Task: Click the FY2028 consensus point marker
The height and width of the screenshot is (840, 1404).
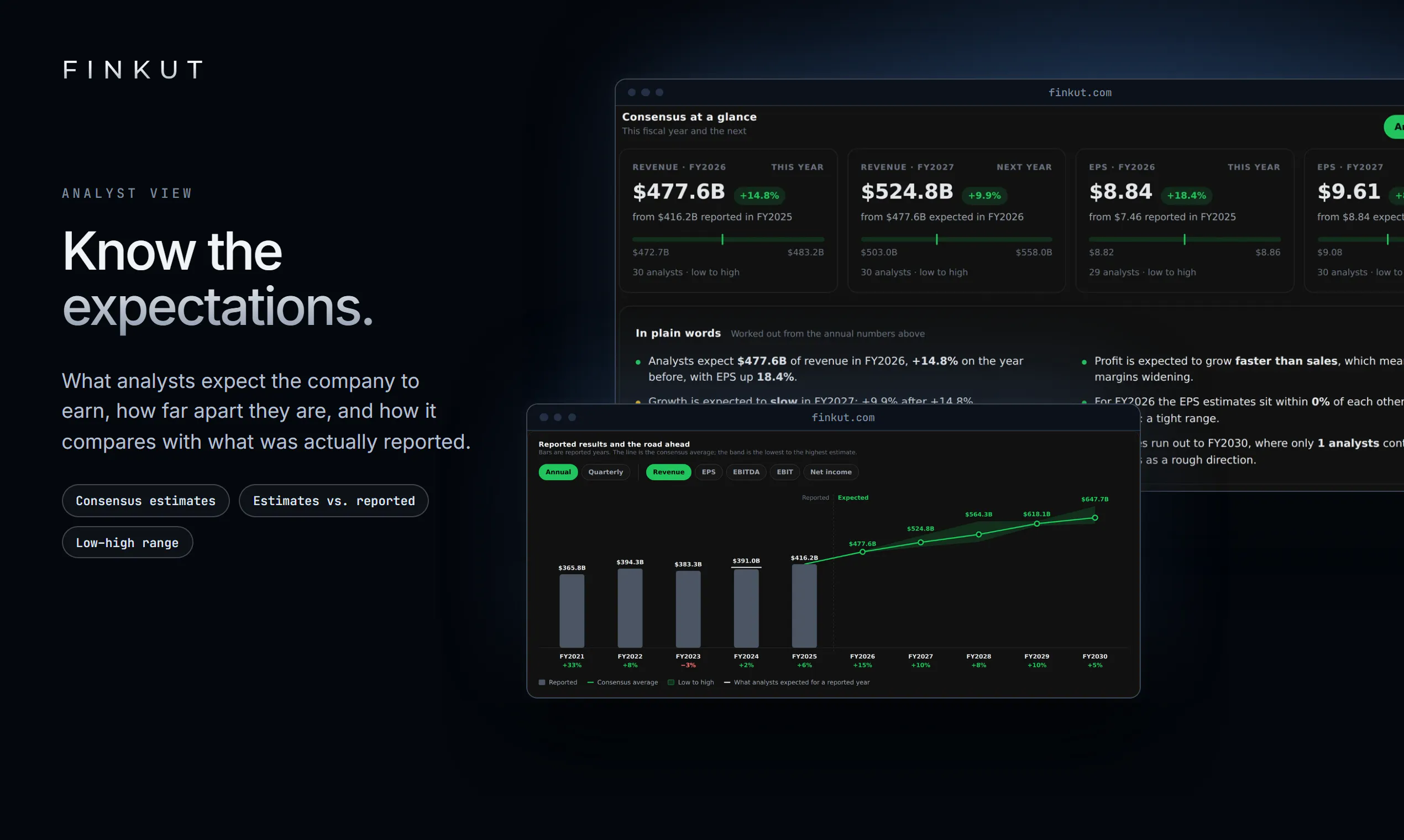Action: tap(979, 534)
